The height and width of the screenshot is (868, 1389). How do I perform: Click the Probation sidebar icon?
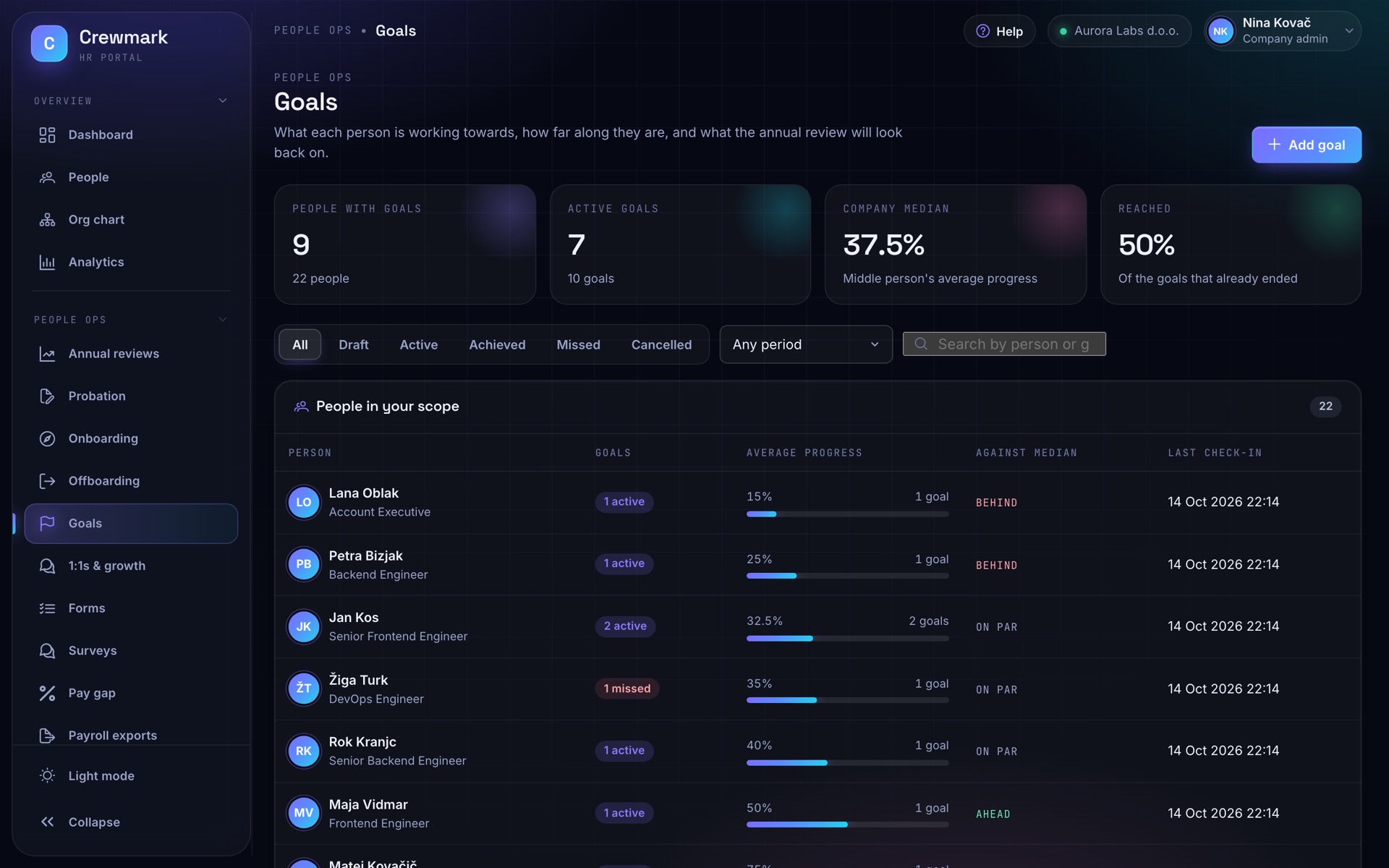click(47, 396)
